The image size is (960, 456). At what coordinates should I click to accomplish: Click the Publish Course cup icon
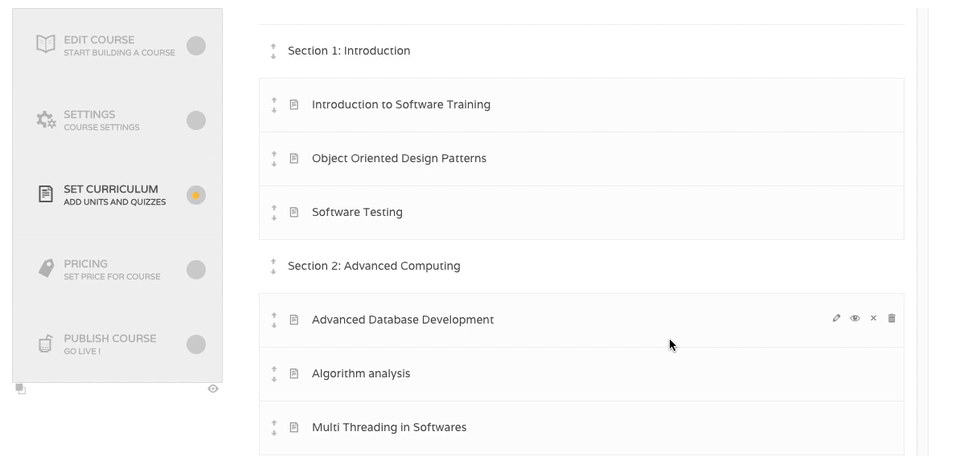46,344
